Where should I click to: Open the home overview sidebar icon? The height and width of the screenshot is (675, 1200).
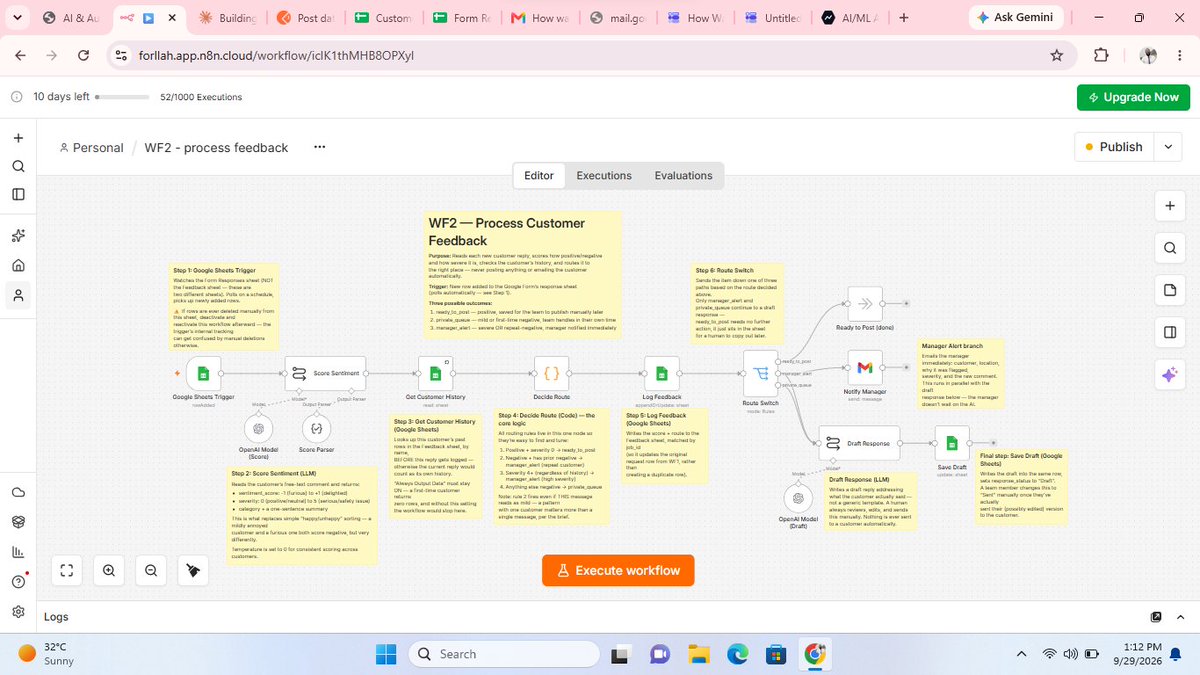18,266
